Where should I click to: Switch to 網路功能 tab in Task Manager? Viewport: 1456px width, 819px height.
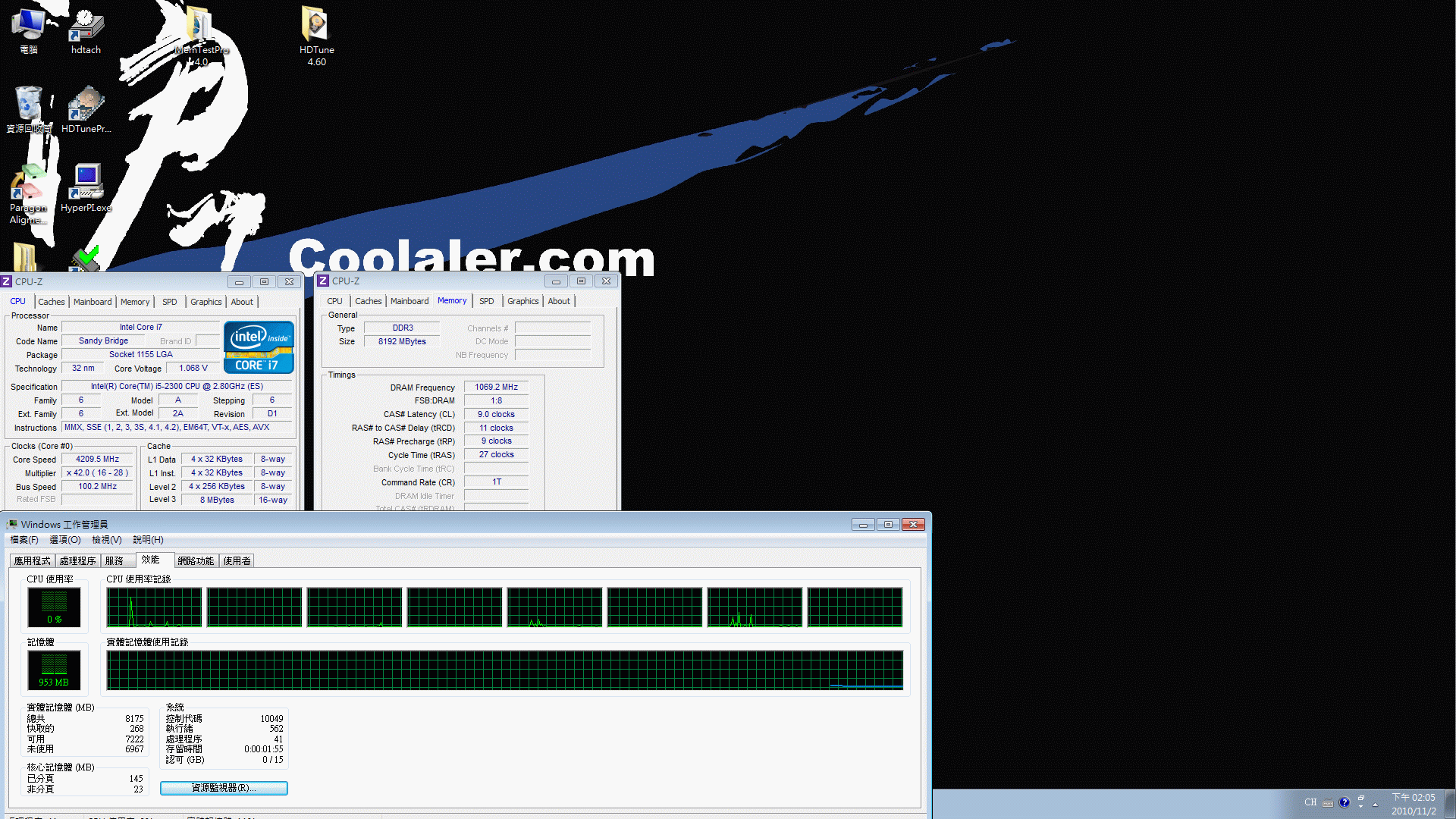click(196, 561)
